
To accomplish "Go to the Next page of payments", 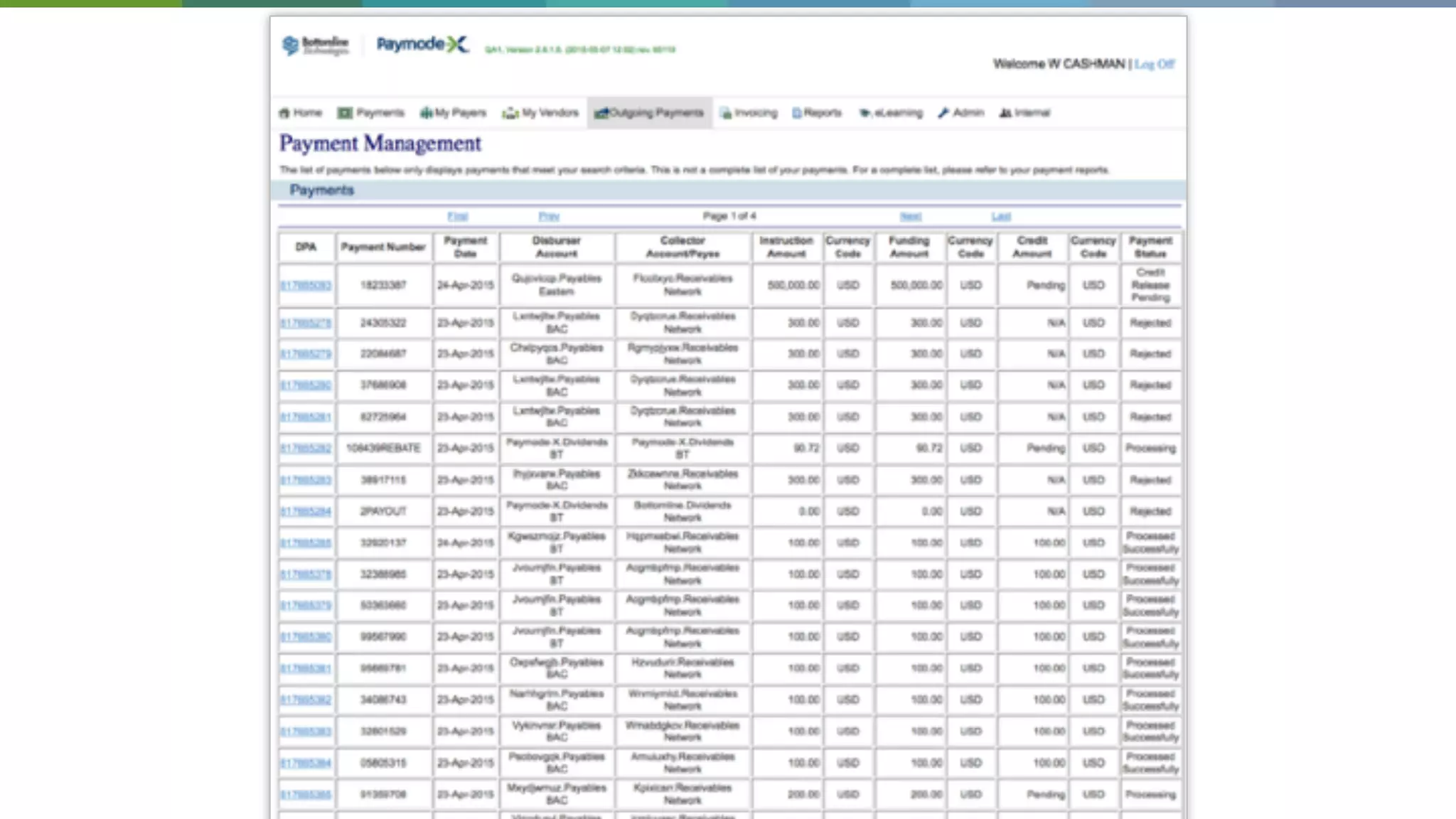I will pyautogui.click(x=910, y=216).
